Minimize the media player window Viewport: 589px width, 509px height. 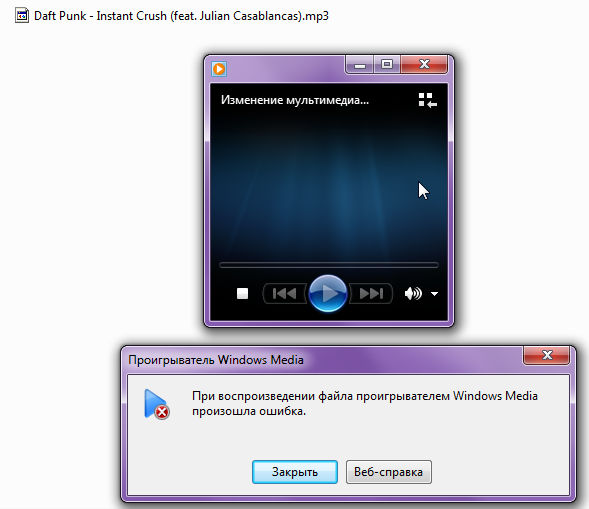359,65
